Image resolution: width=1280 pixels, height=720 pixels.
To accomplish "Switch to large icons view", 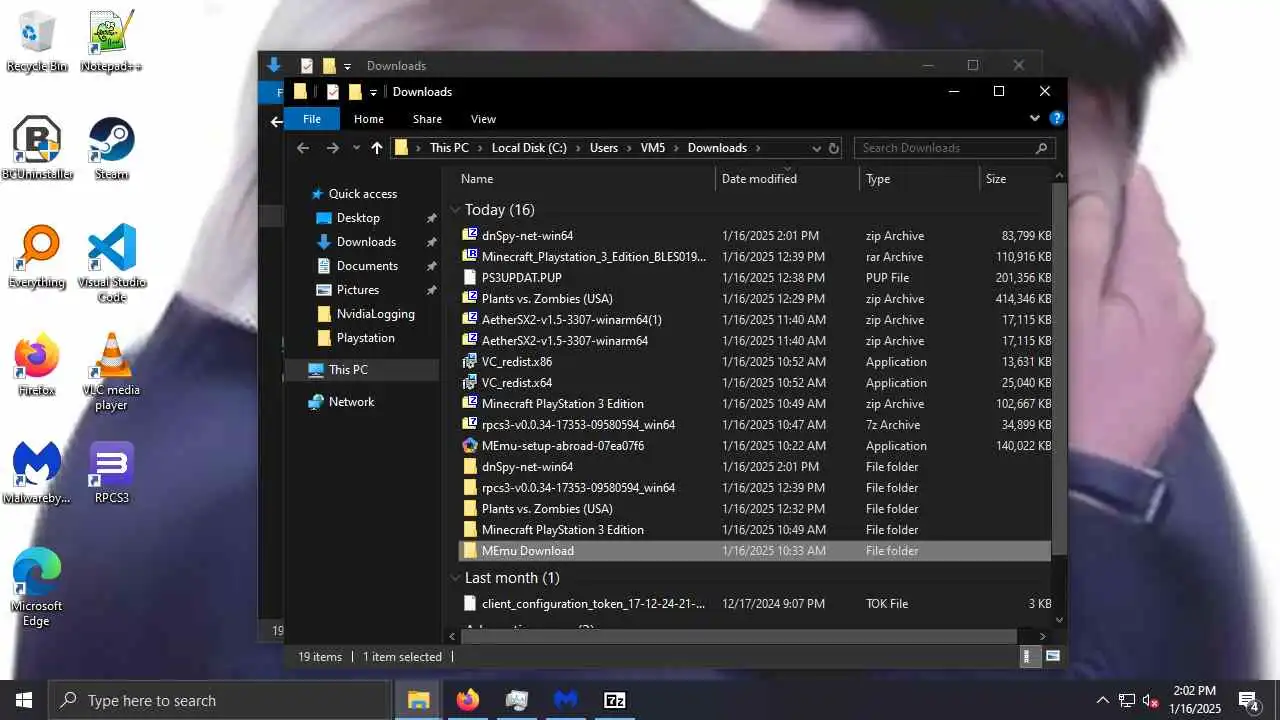I will [1052, 657].
